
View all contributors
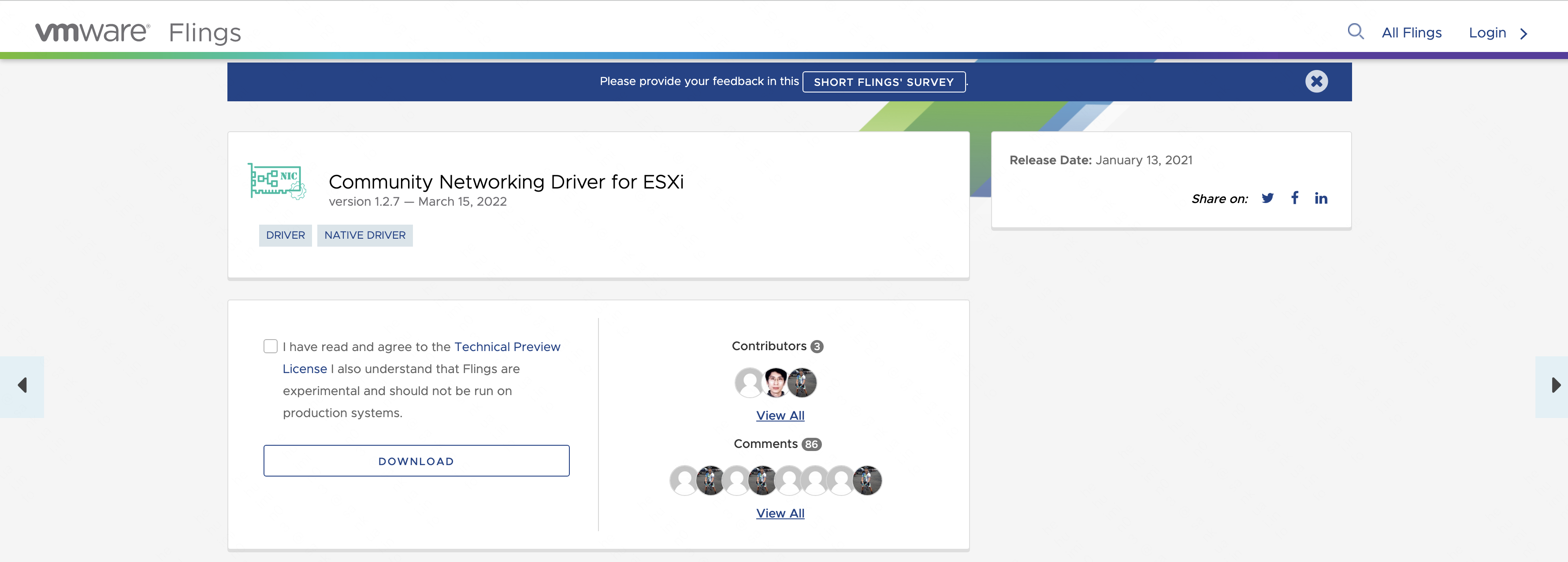pyautogui.click(x=780, y=416)
